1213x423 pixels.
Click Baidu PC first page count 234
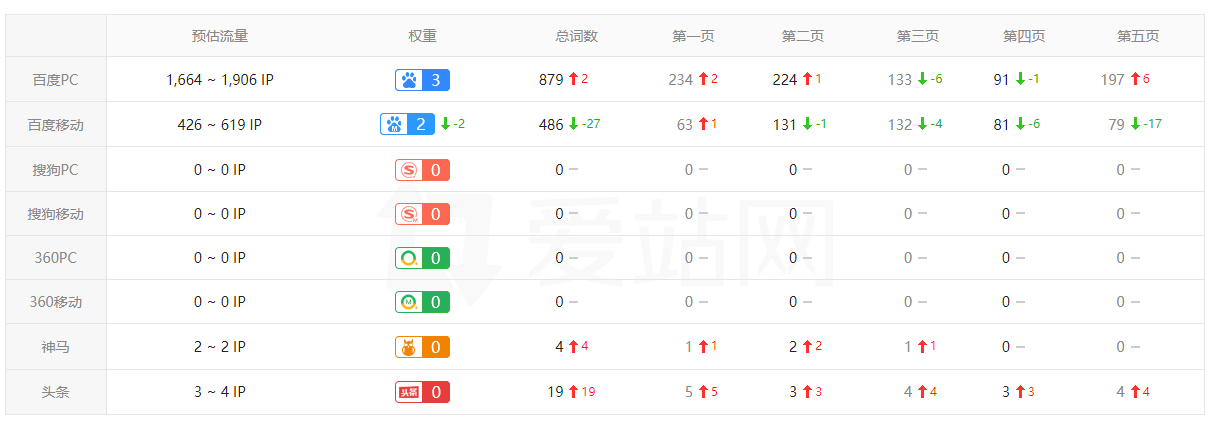coord(681,80)
